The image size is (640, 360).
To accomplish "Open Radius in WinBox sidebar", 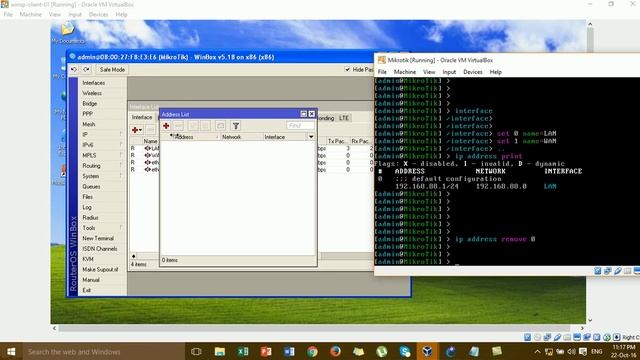I will (90, 218).
